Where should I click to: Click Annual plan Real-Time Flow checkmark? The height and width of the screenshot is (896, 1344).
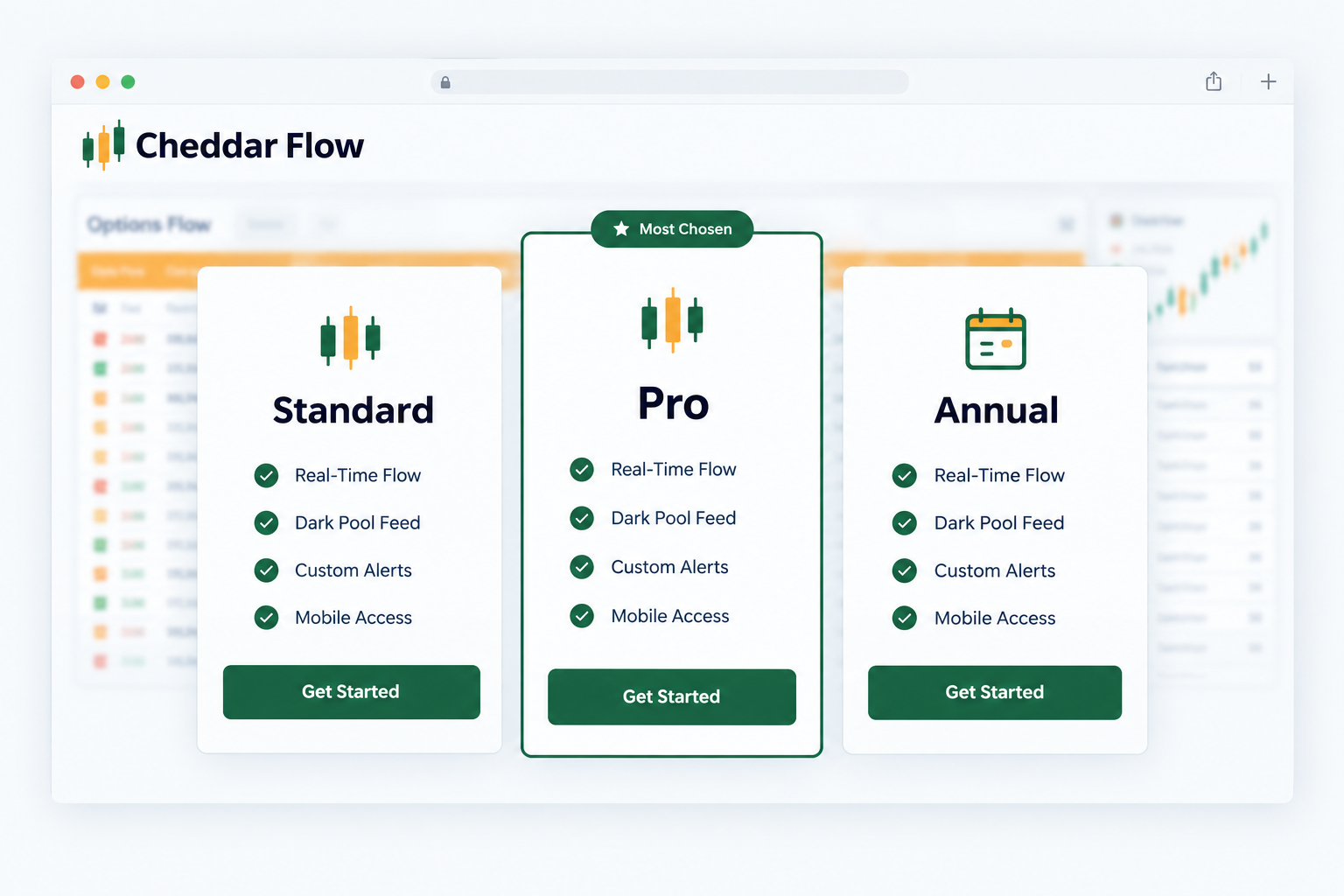(x=905, y=476)
